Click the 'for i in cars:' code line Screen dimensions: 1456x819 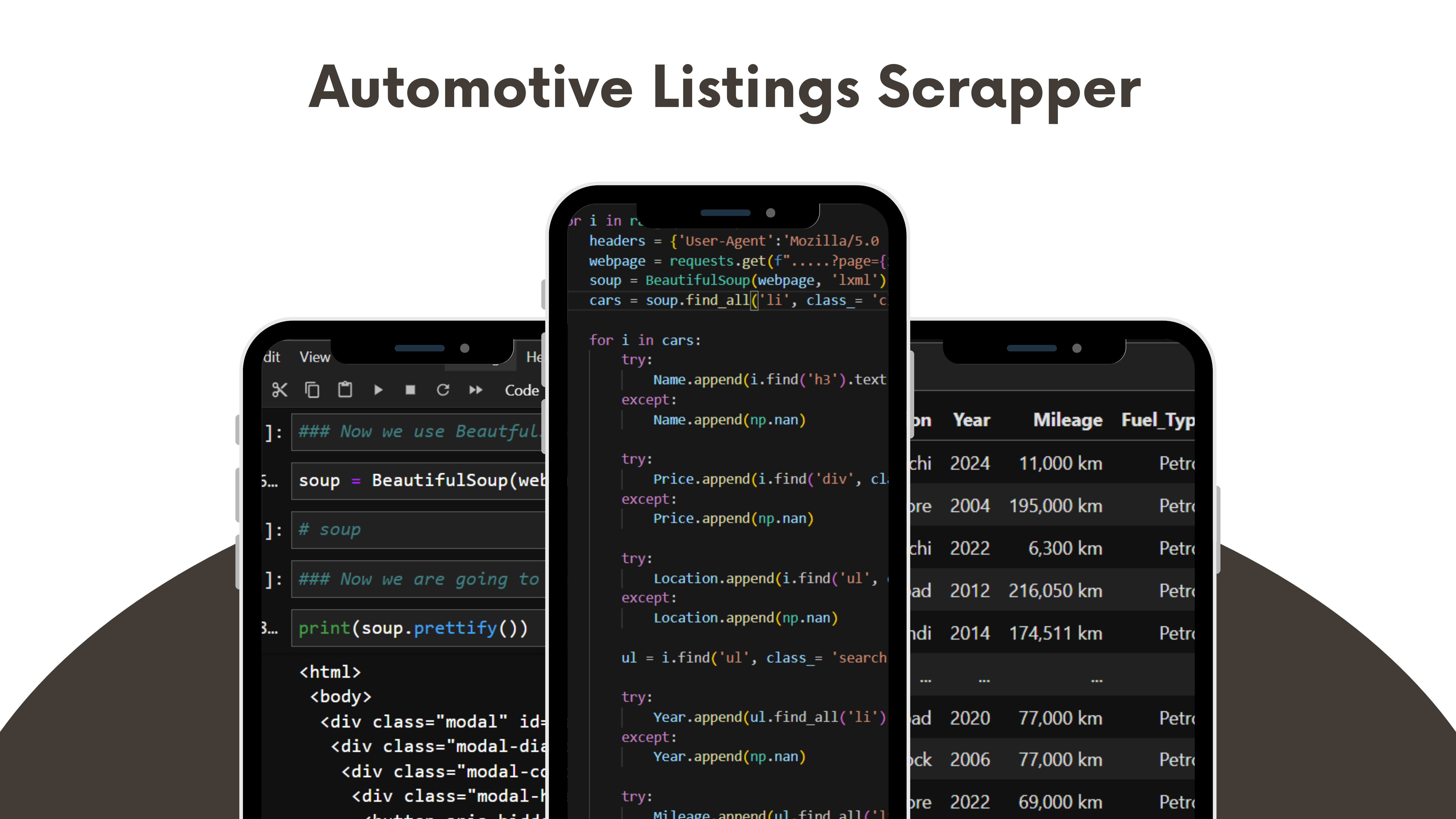tap(645, 340)
